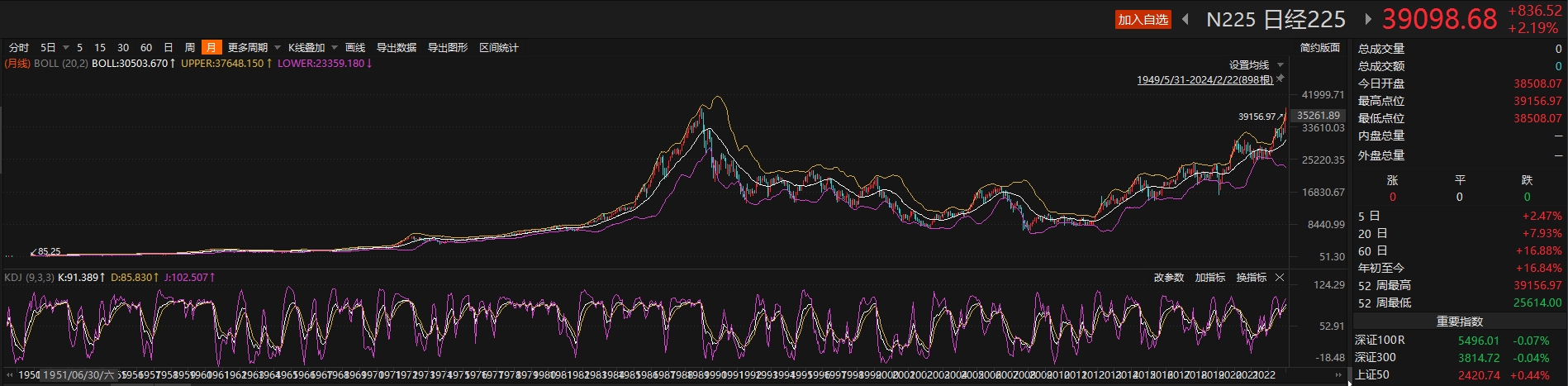1568x386 pixels.
Task: Go to previous index with left arrow
Action: 1186,19
